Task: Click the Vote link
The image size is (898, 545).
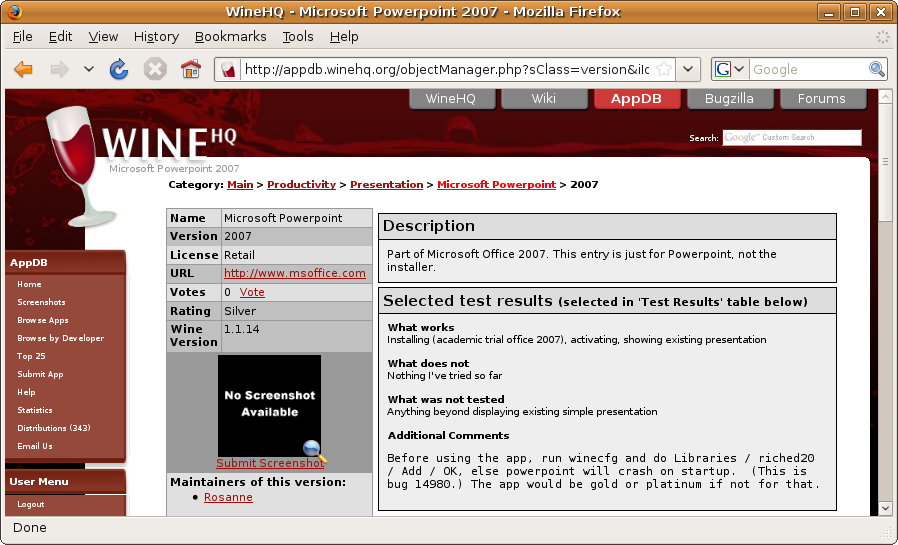Action: (252, 292)
